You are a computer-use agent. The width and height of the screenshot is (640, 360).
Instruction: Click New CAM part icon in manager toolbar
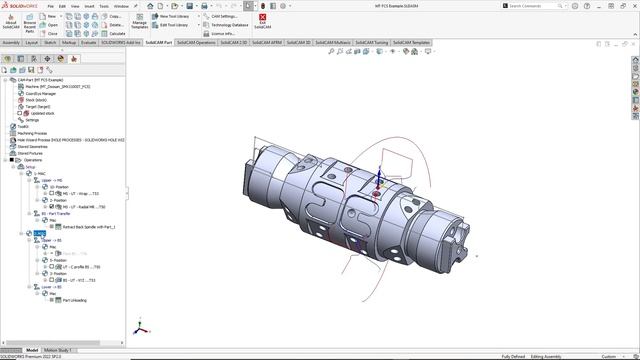pyautogui.click(x=4, y=70)
